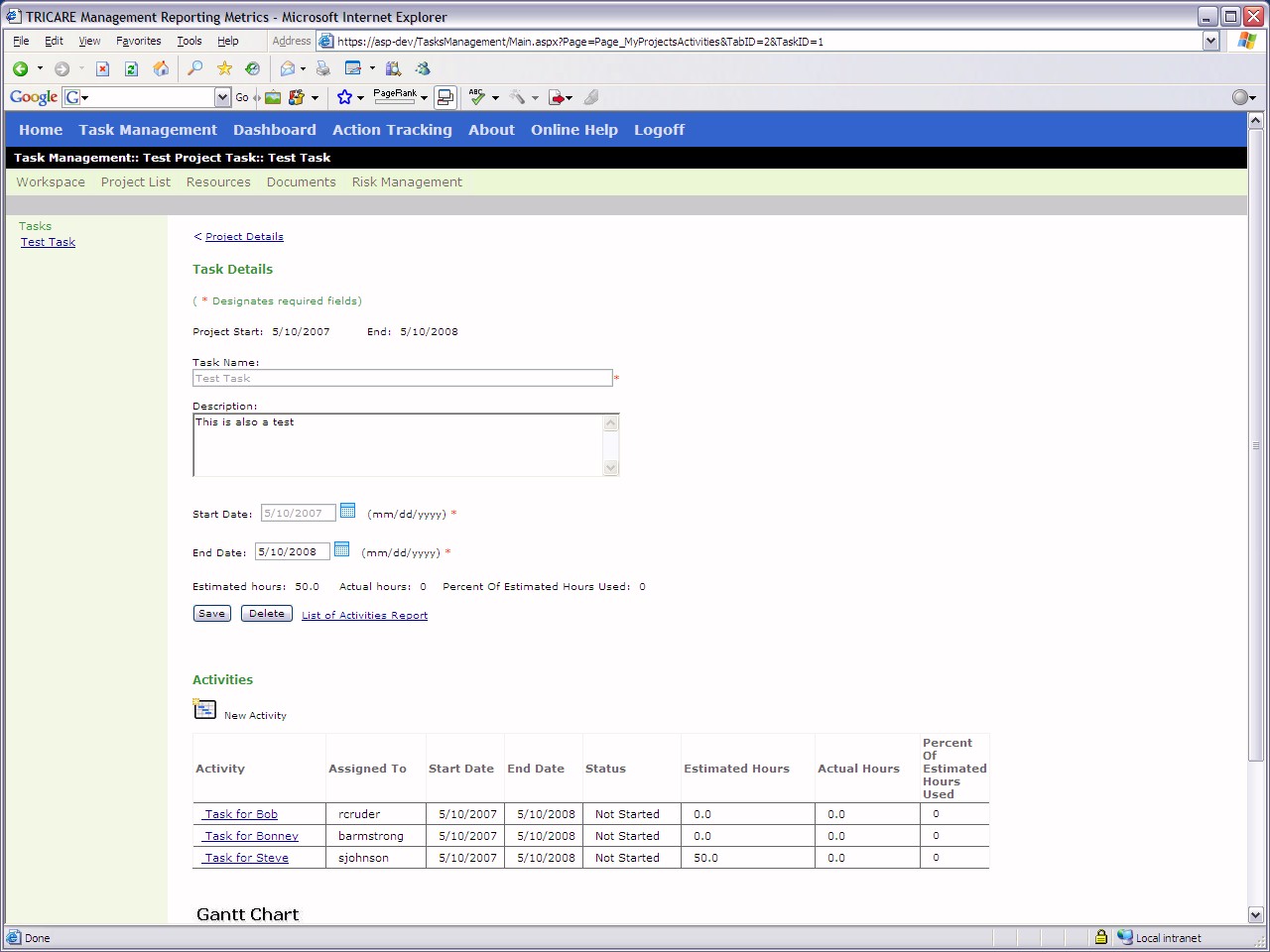Open the Start Date calendar picker
Image resolution: width=1270 pixels, height=952 pixels.
point(347,511)
